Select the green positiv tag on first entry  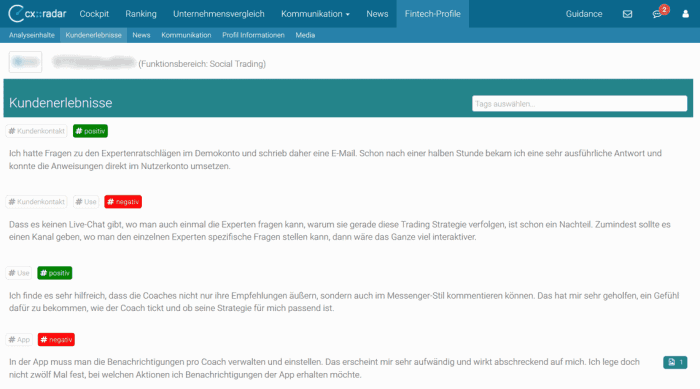90,131
